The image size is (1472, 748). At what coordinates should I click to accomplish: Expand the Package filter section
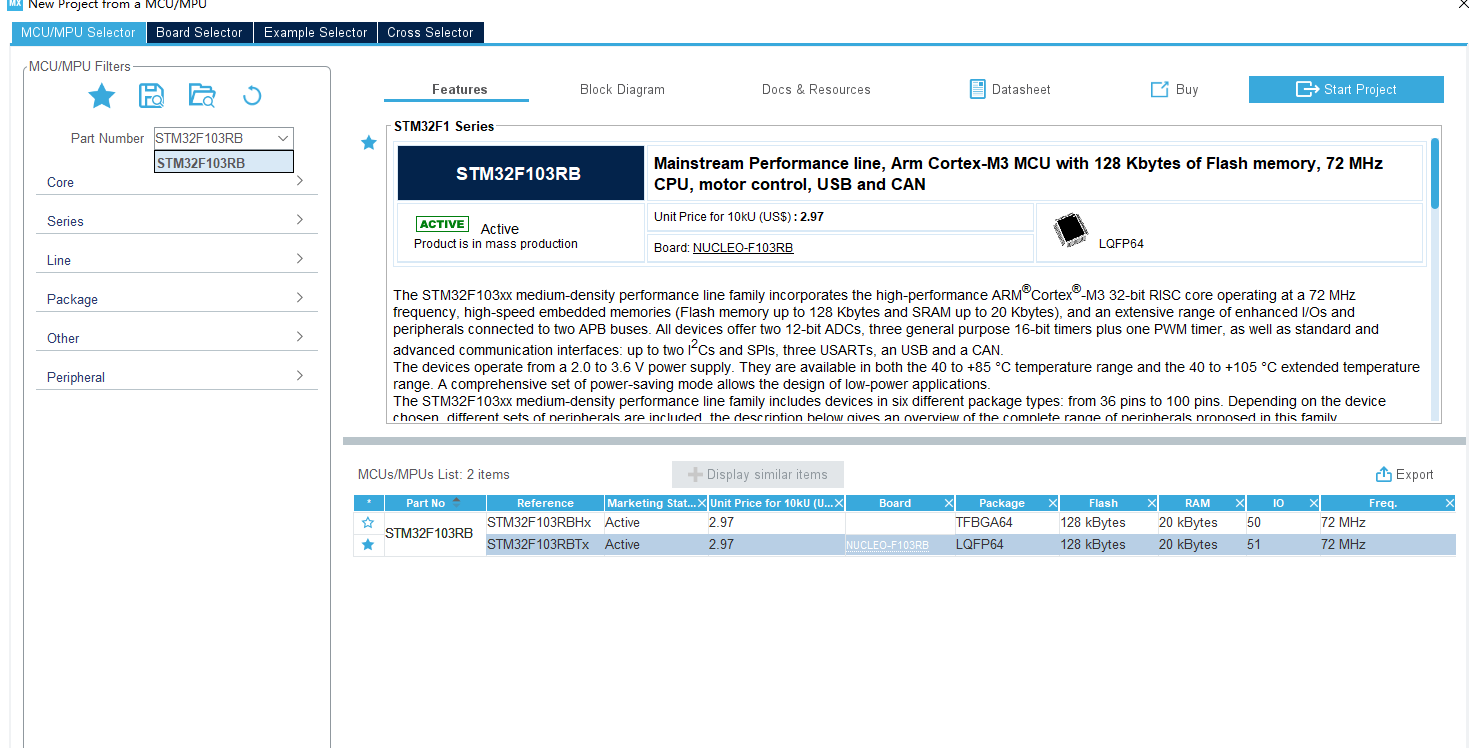(x=177, y=299)
